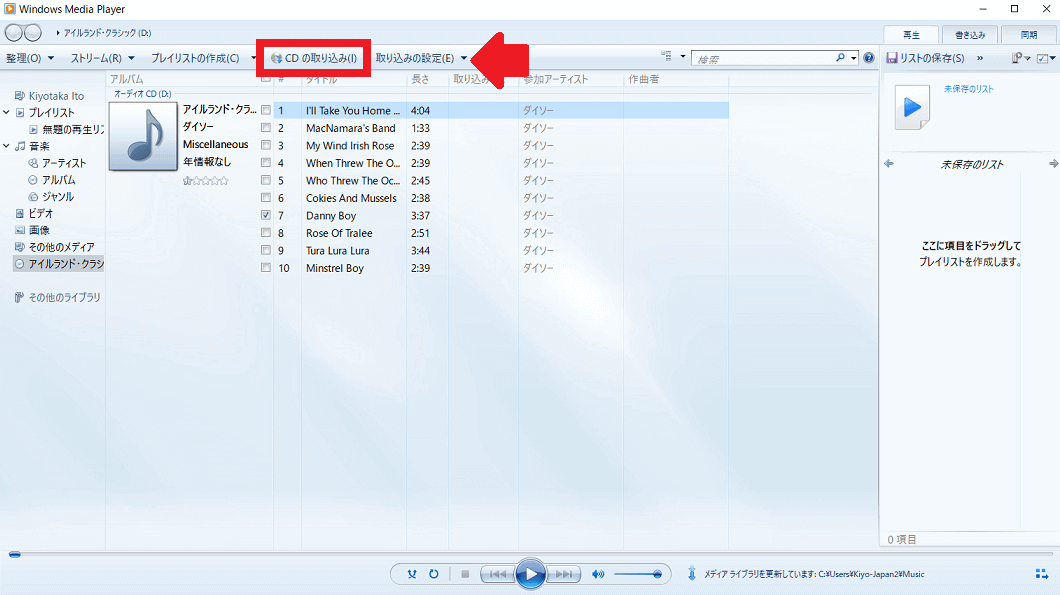Check the box for Minstrel Boy
The width and height of the screenshot is (1060, 595).
tap(266, 268)
